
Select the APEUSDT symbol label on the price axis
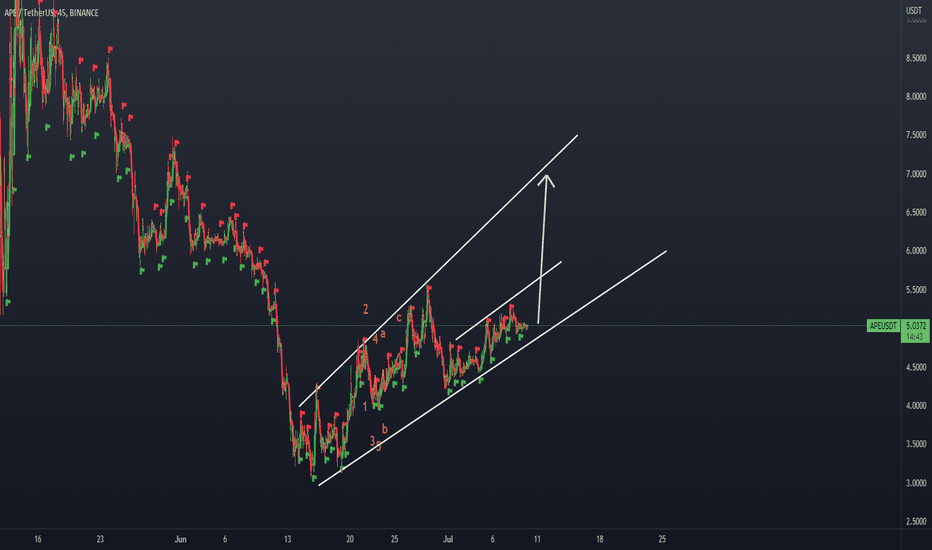tap(883, 326)
